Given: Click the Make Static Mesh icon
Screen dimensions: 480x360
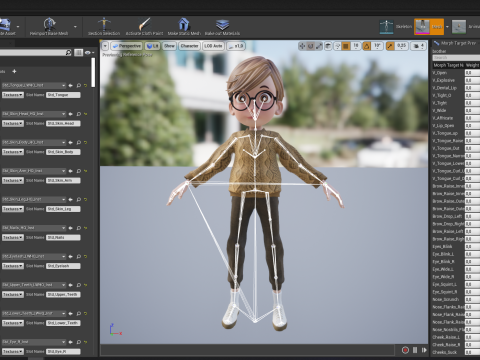Looking at the screenshot, I should (x=184, y=24).
